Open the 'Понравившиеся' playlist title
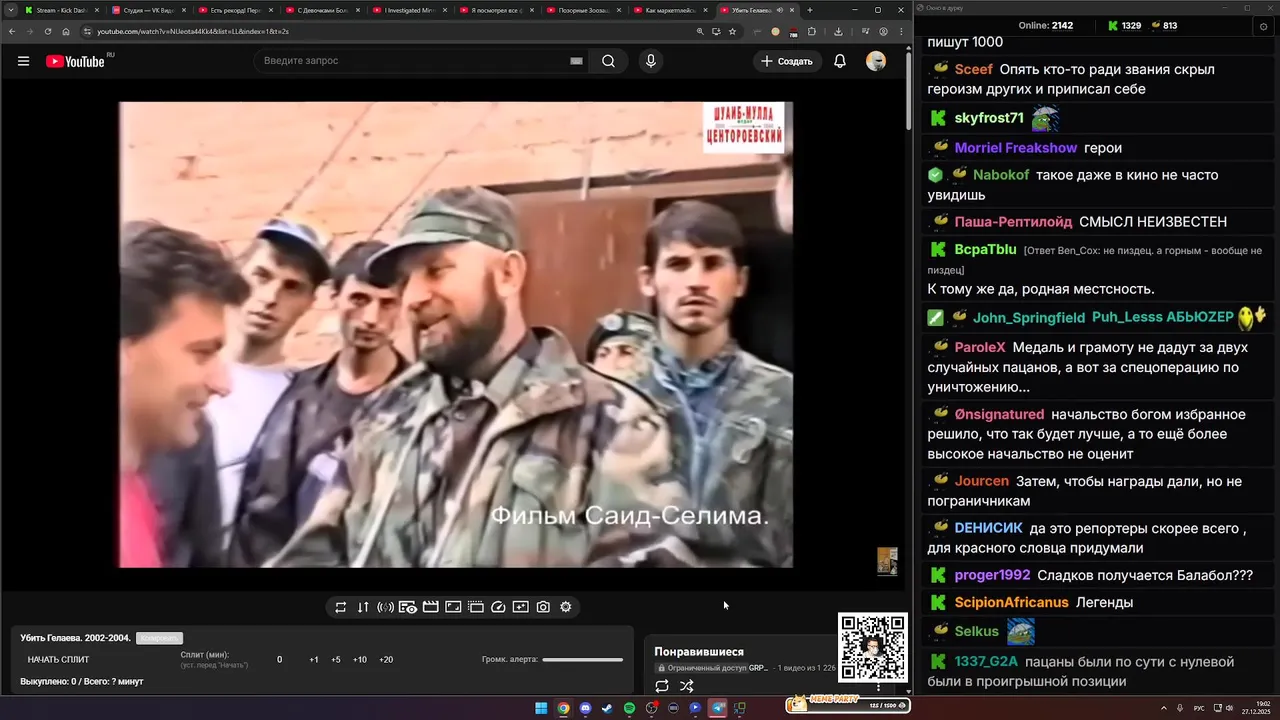Screen dimensions: 1280x720 (699, 652)
